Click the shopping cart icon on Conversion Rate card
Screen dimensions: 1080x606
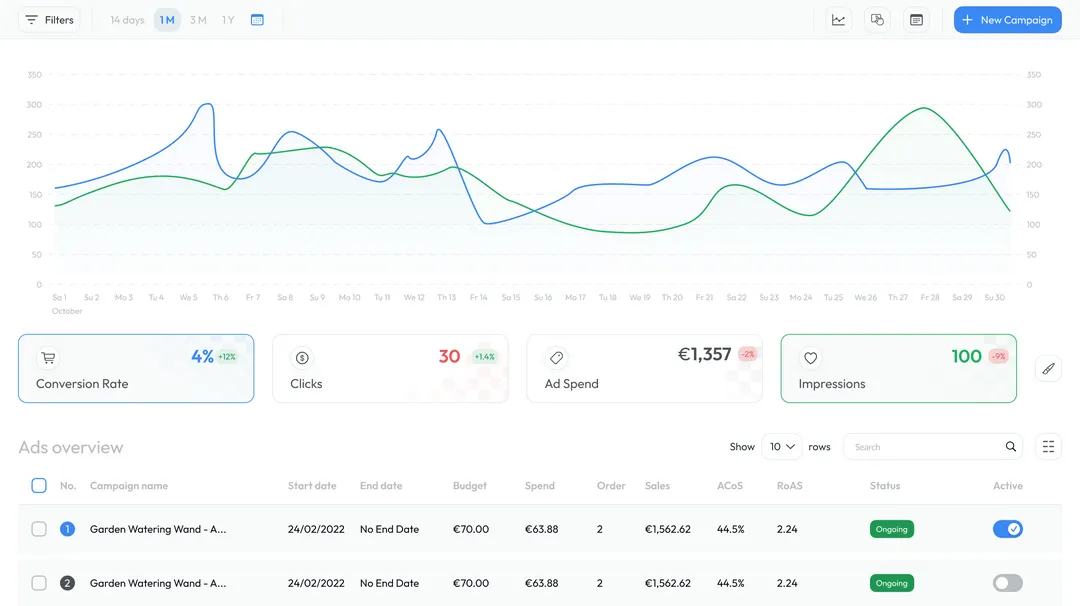[48, 357]
